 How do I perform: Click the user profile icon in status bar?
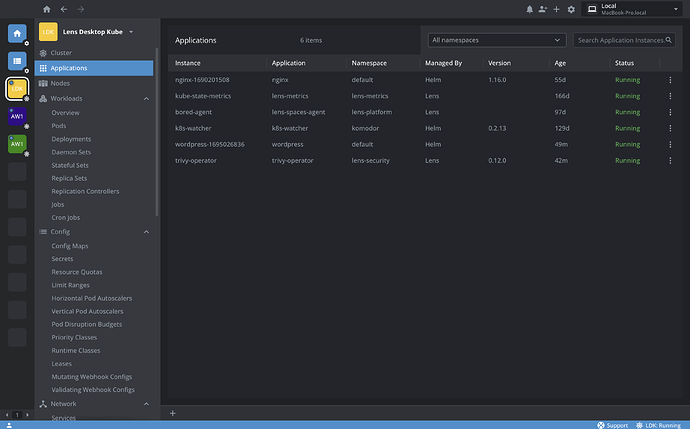[x=9, y=425]
